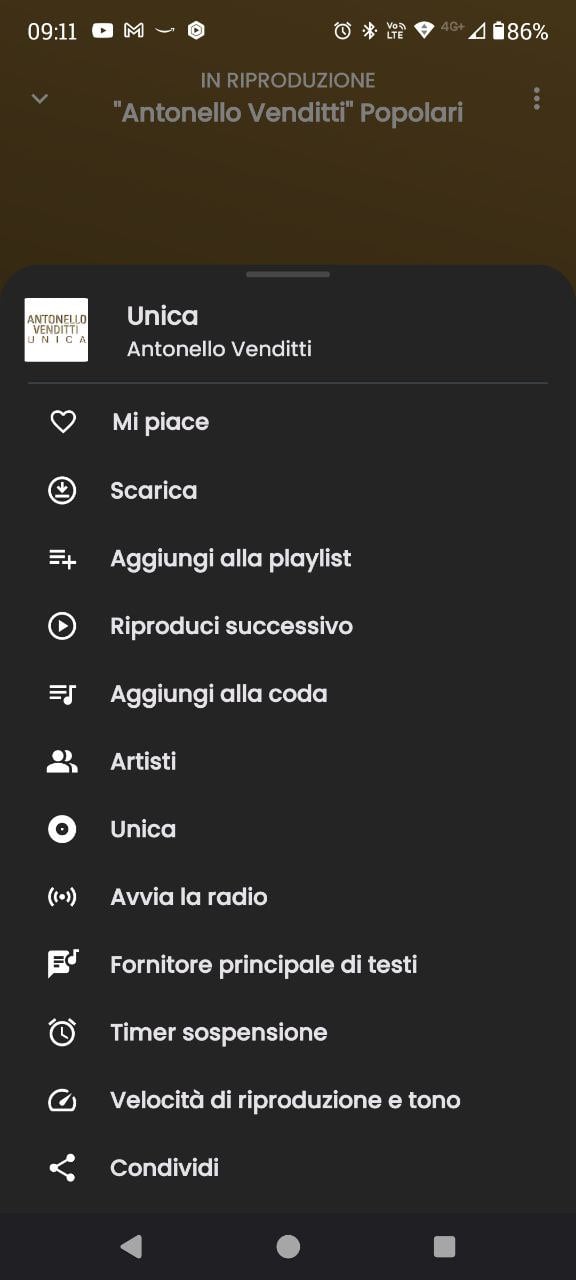576x1280 pixels.
Task: Tap the Antonello Venditti artist name
Action: click(219, 349)
